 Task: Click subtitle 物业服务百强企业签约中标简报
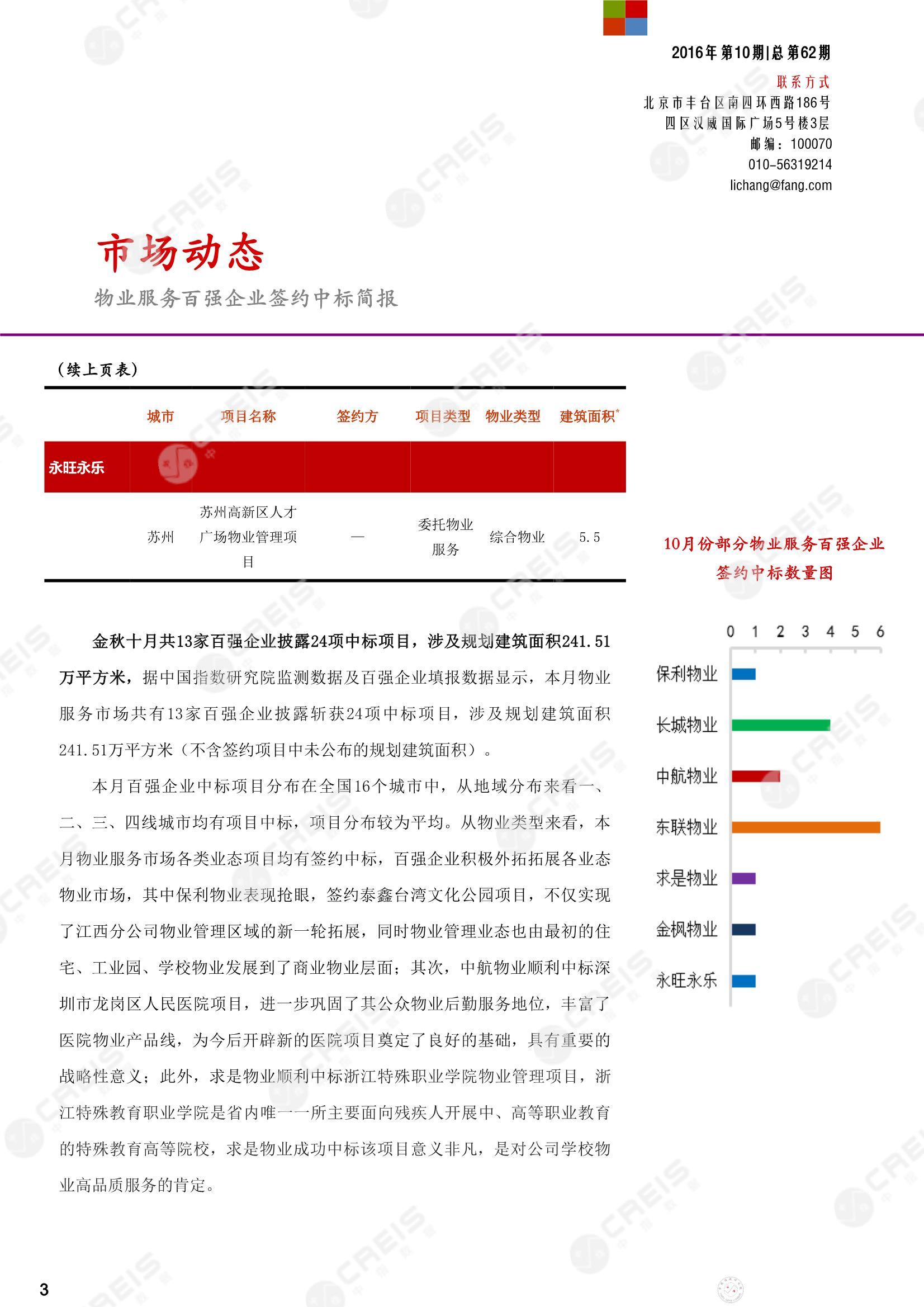[246, 299]
